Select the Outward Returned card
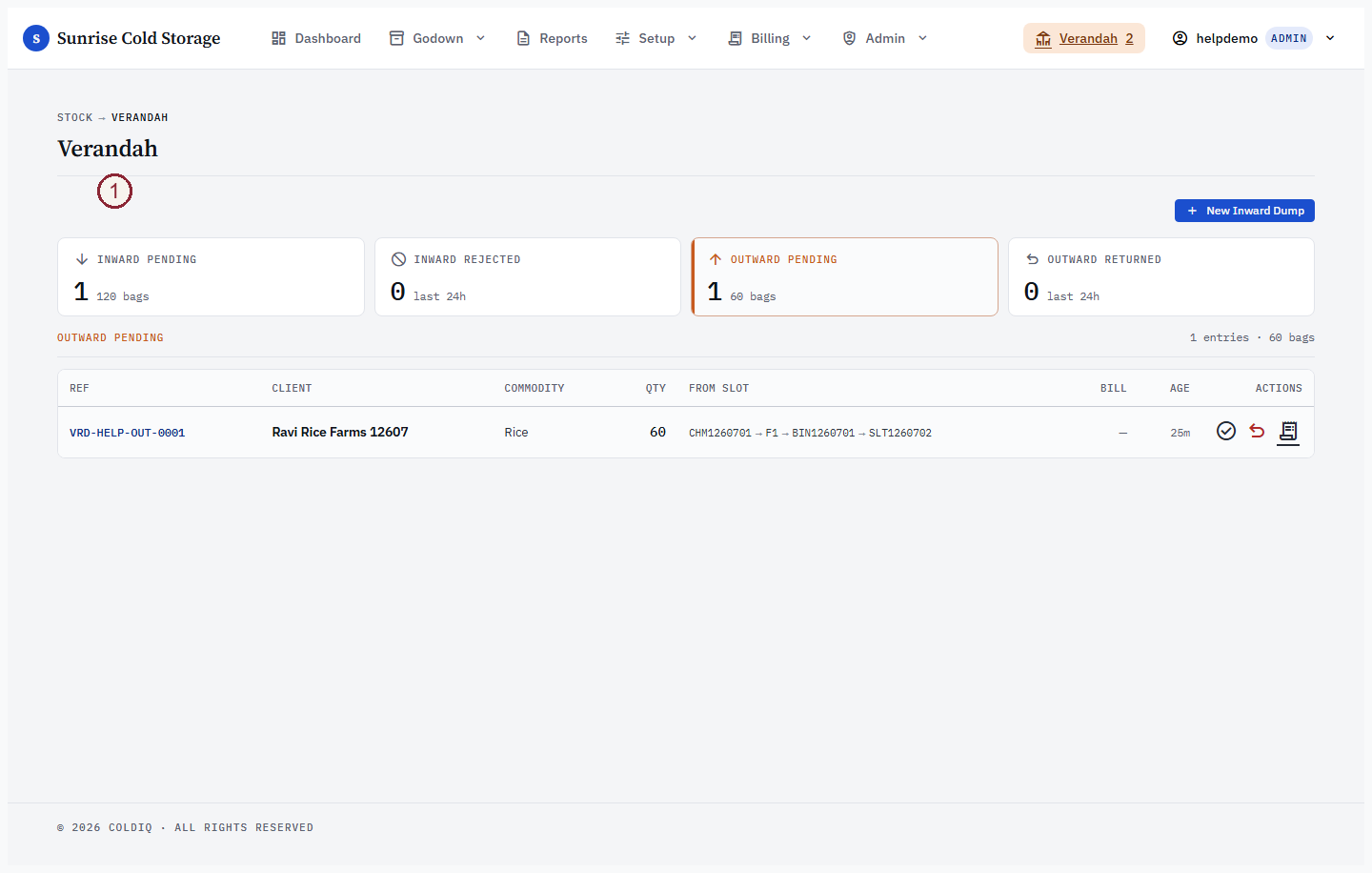The height and width of the screenshot is (873, 1372). coord(1161,277)
